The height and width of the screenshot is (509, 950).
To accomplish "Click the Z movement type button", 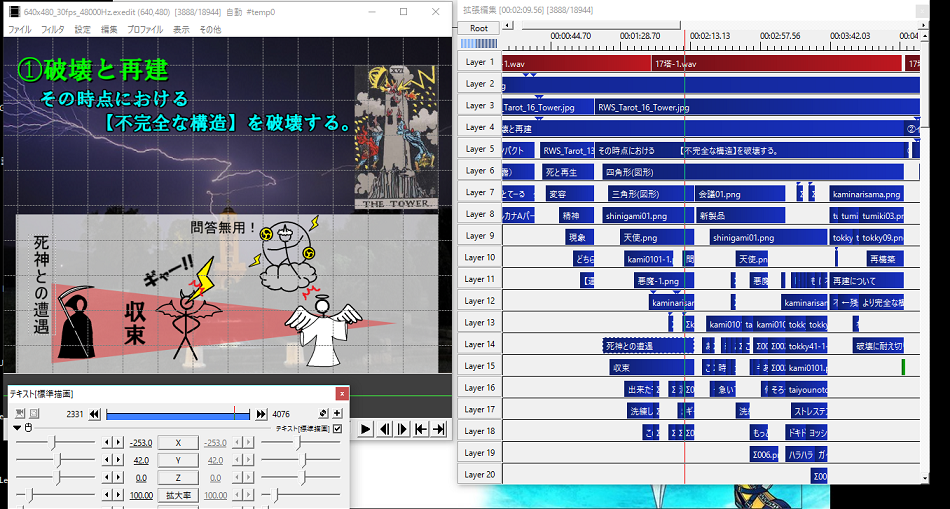I will click(x=178, y=477).
